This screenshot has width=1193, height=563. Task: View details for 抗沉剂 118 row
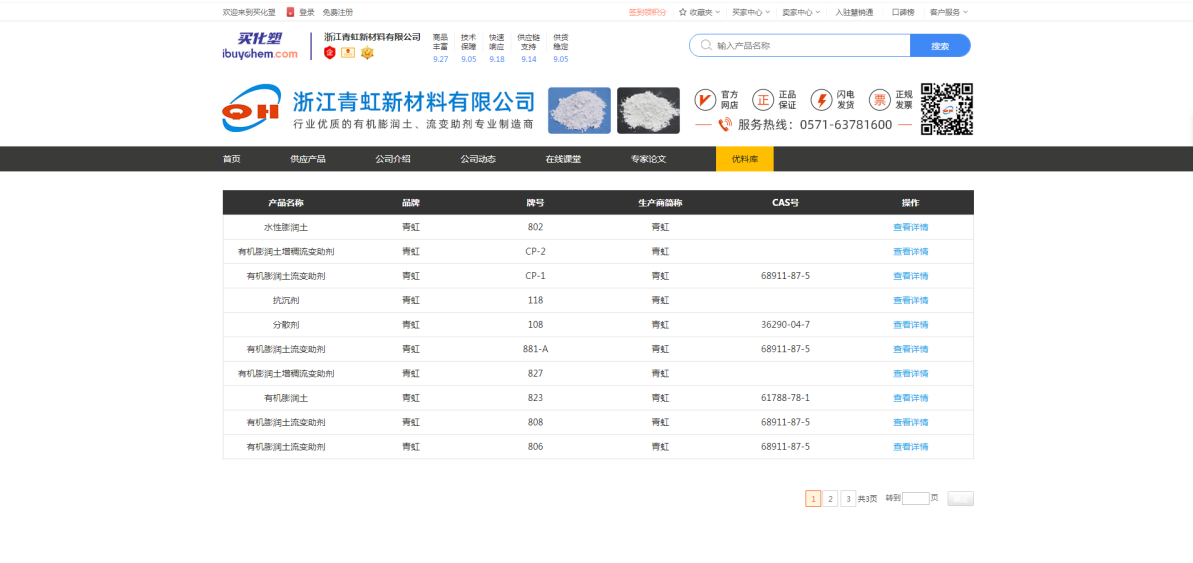911,300
